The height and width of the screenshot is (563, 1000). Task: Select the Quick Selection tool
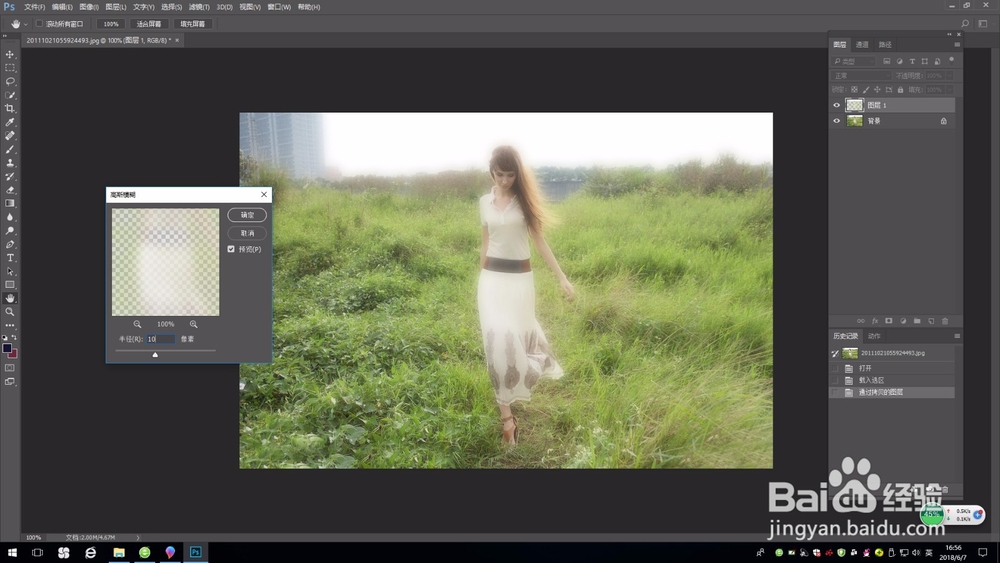tap(10, 95)
